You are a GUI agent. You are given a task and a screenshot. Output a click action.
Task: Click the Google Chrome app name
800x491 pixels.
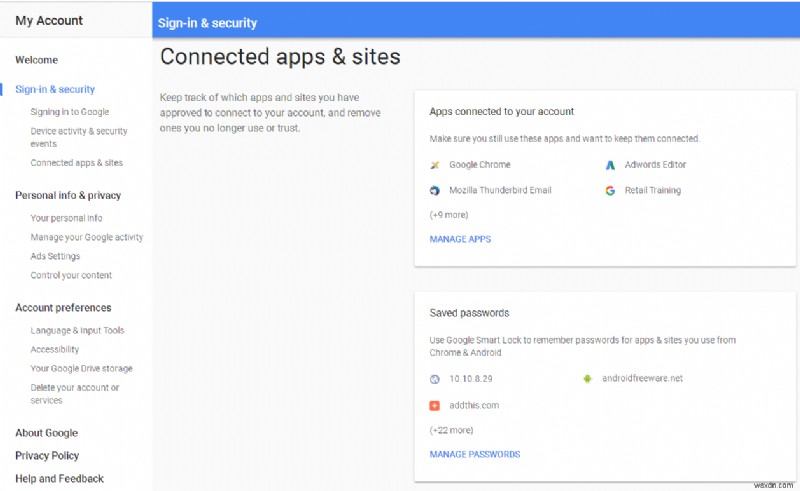480,165
